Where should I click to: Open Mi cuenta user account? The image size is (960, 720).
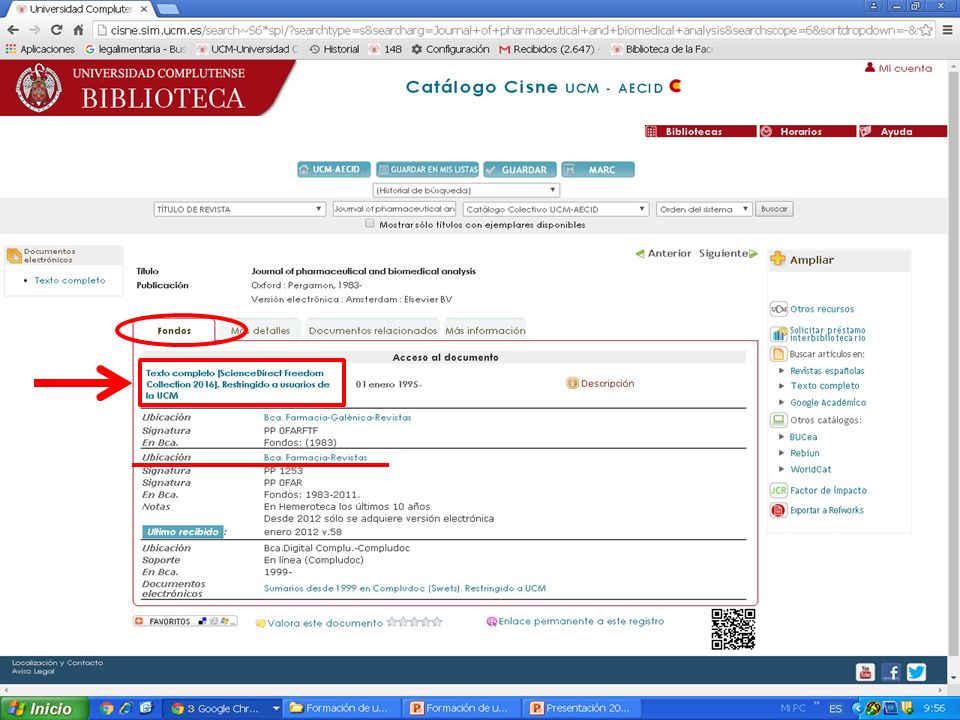pos(898,68)
